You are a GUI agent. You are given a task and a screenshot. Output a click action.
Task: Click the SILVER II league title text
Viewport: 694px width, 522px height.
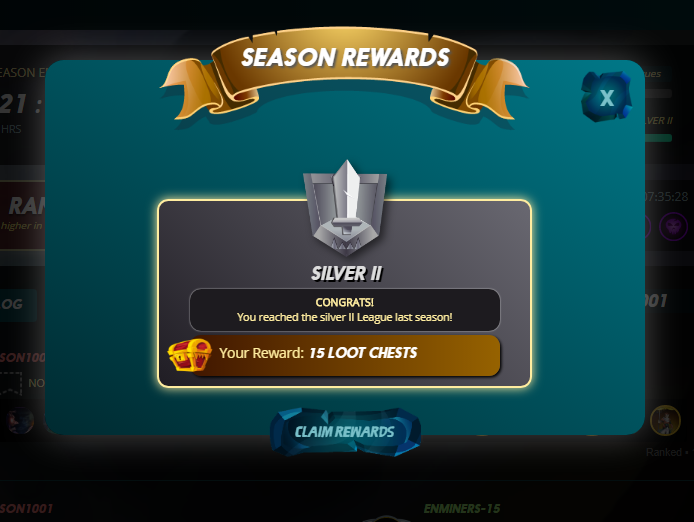(x=347, y=273)
